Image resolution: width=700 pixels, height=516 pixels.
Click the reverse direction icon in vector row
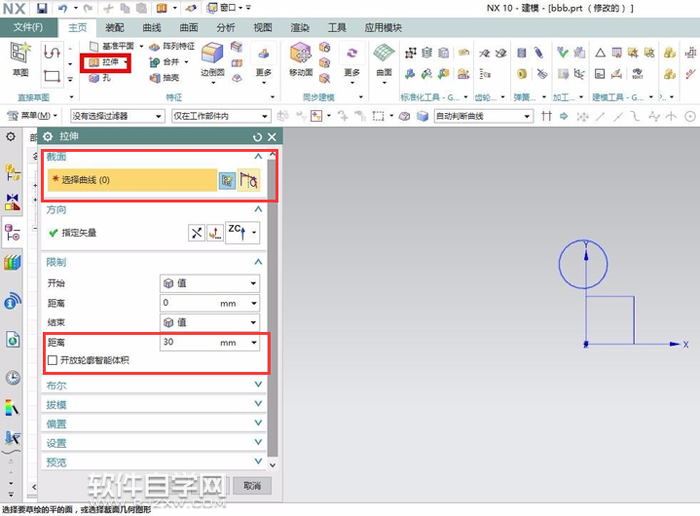197,233
